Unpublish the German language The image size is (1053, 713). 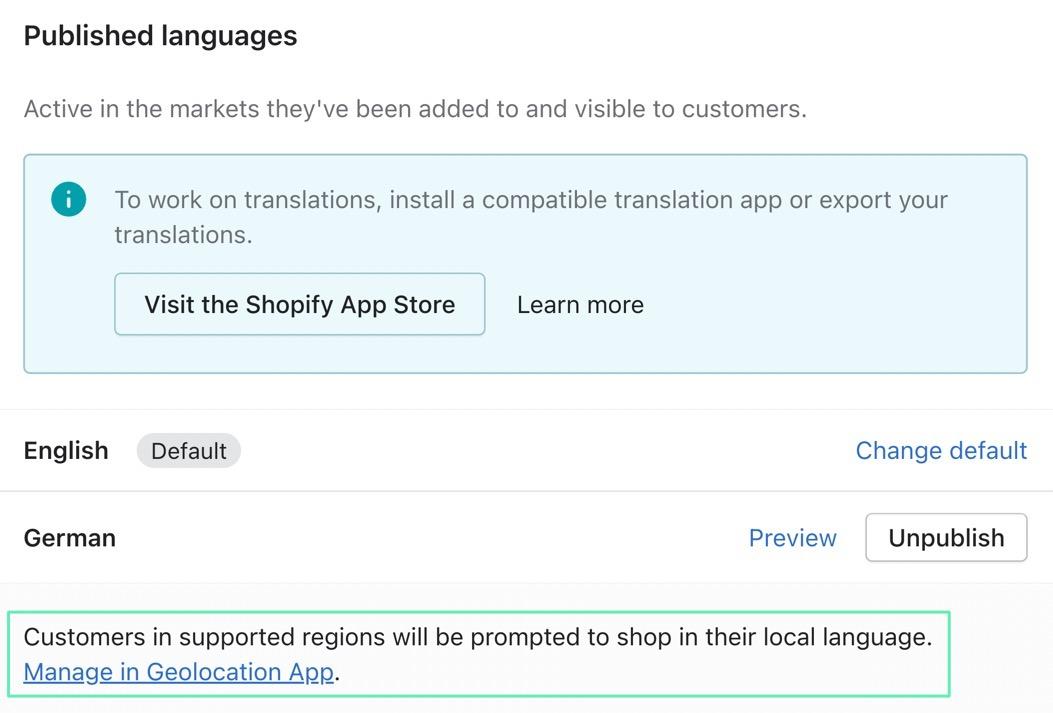[x=946, y=538]
